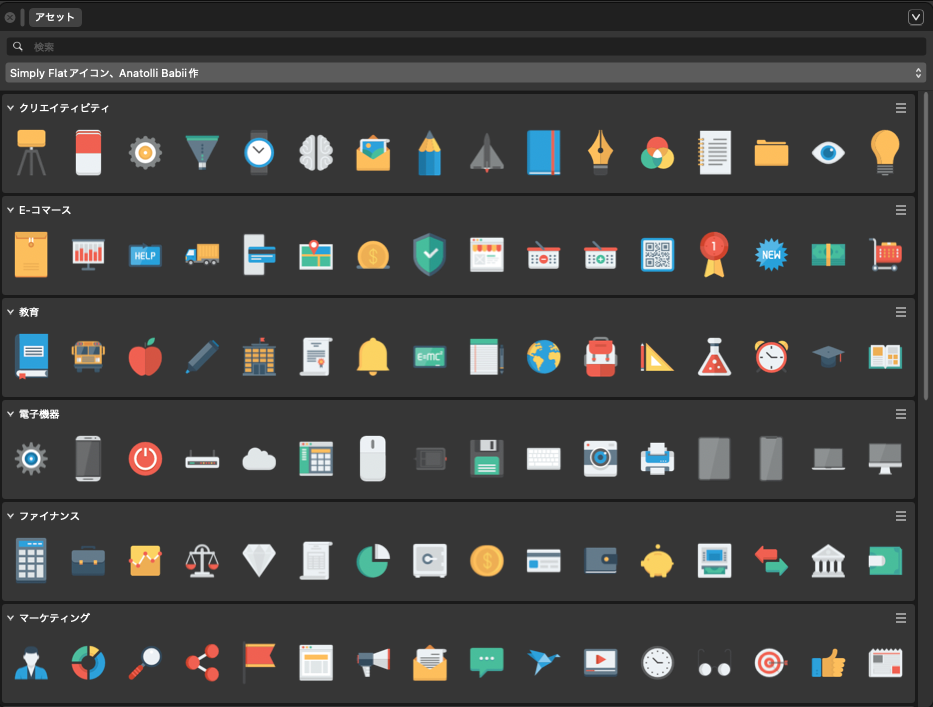Collapse the E-コマース category section
The width and height of the screenshot is (933, 707).
coord(10,210)
